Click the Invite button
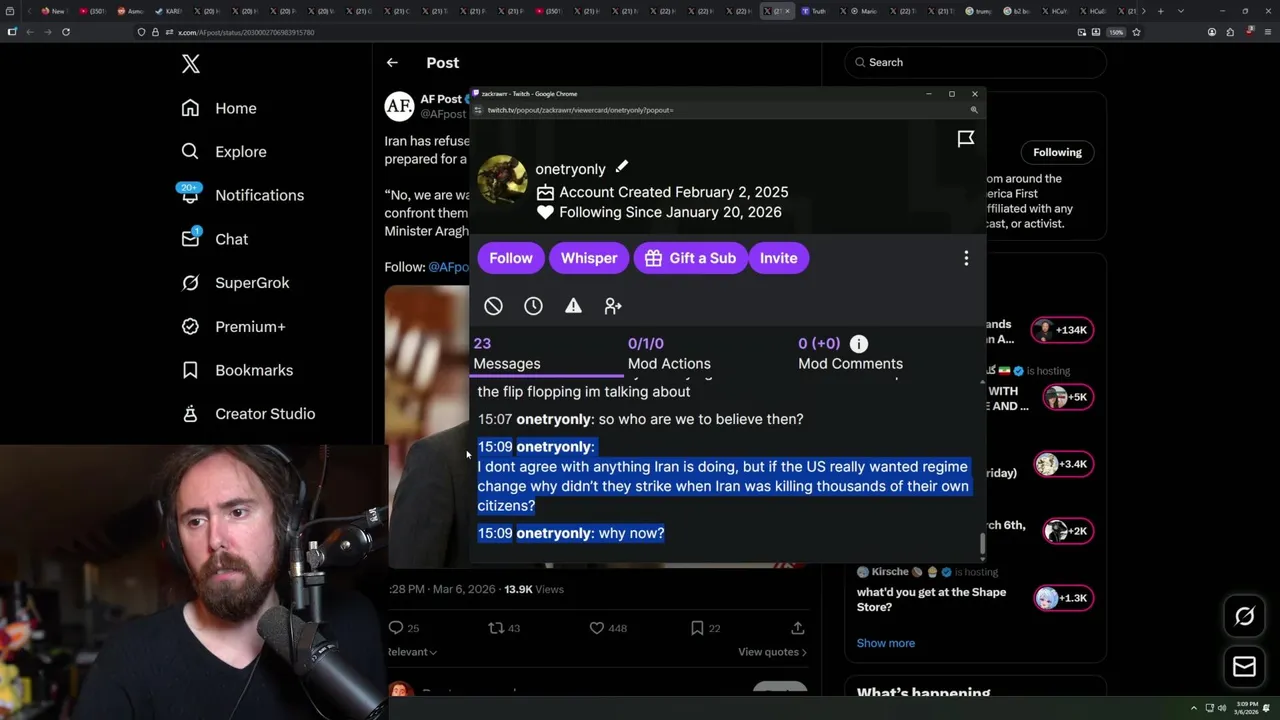1280x720 pixels. click(778, 258)
